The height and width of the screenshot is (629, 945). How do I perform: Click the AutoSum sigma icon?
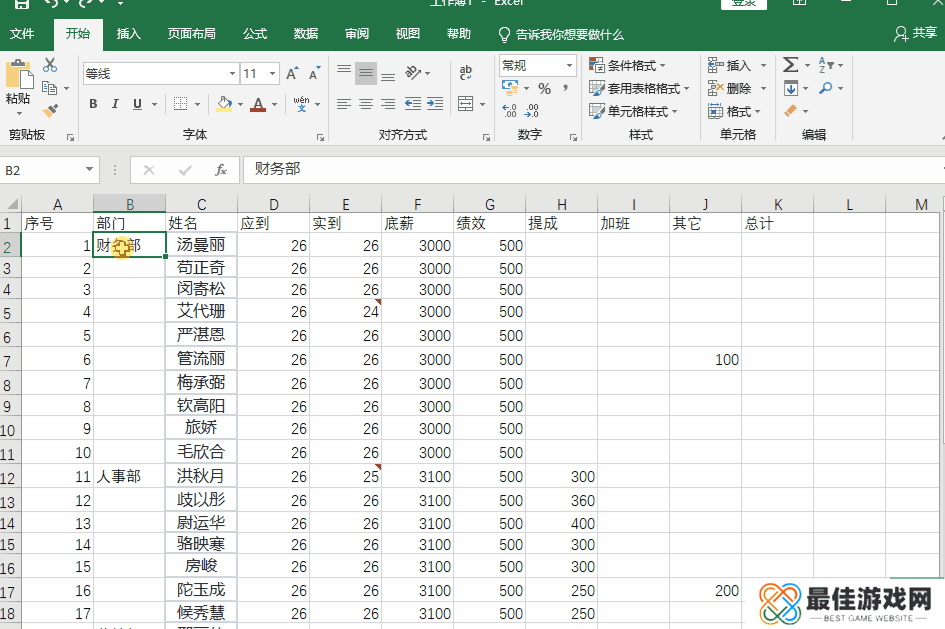(x=790, y=65)
